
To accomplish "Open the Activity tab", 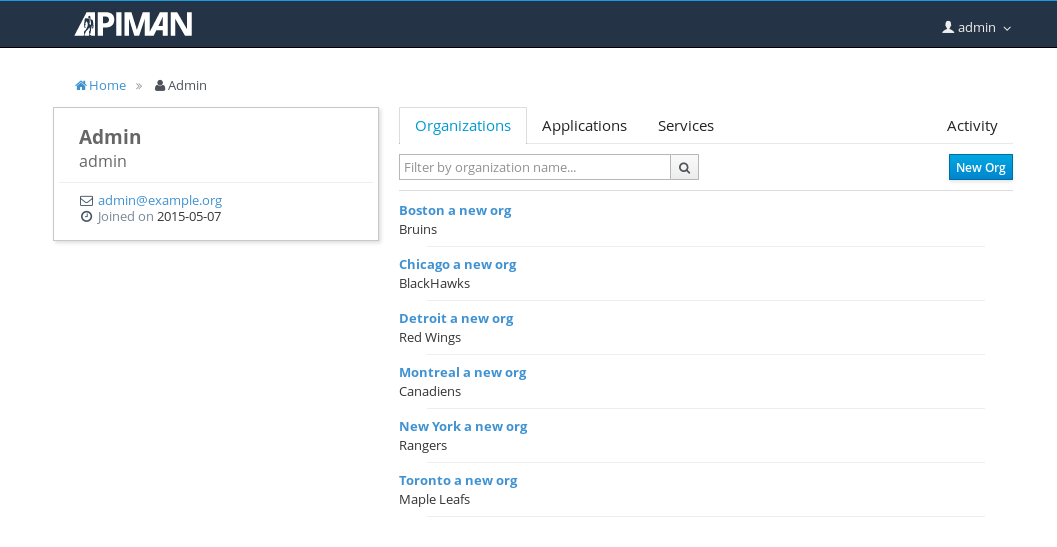I will click(x=971, y=125).
